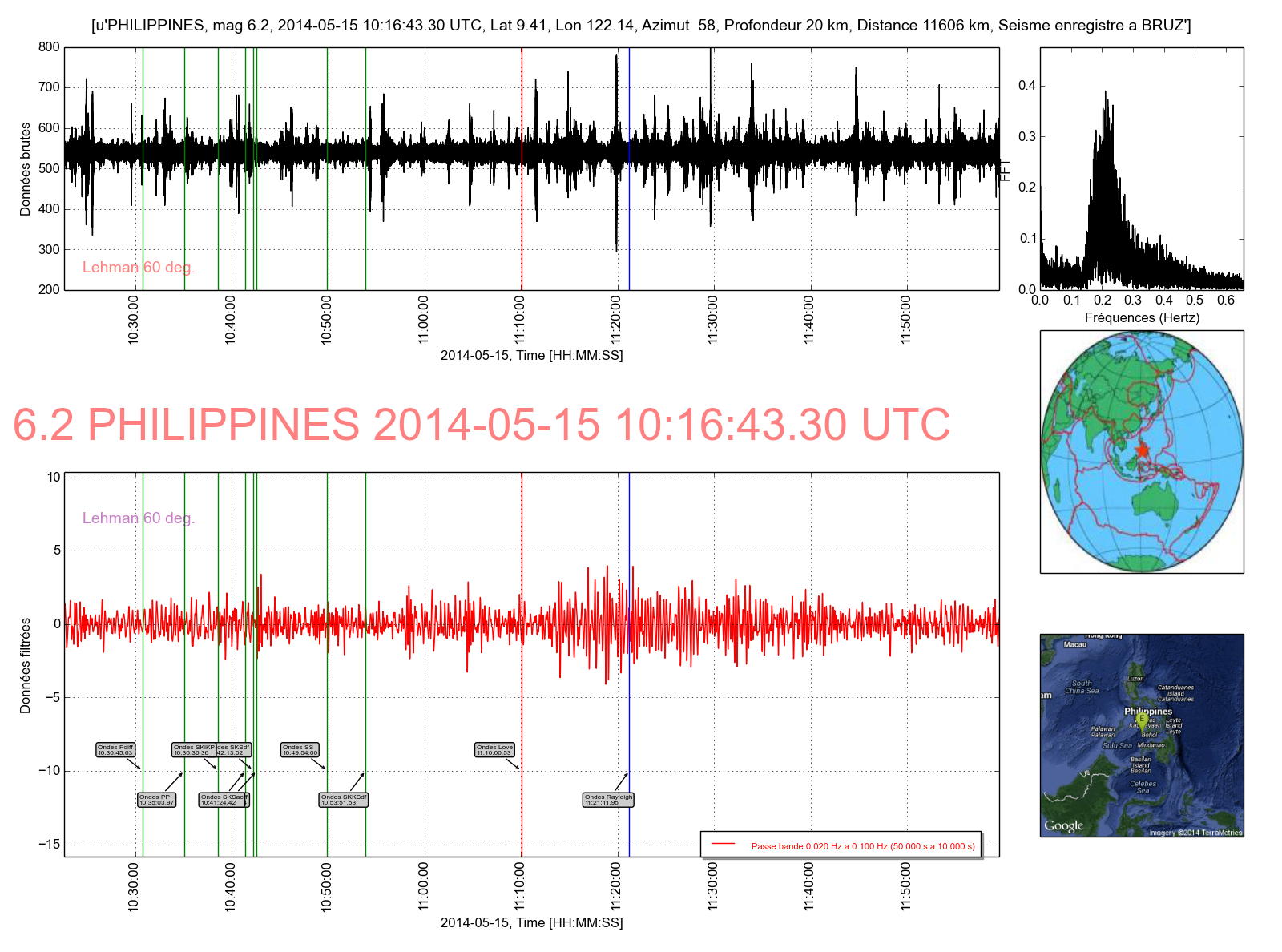The image size is (1282, 952).
Task: Click the Ondes SKKSdf annotation box
Action: [343, 800]
